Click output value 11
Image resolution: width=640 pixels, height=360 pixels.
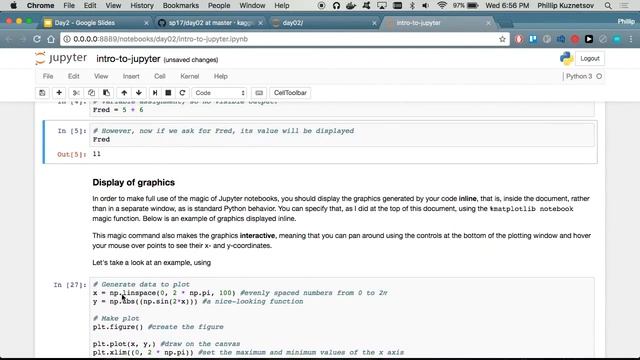pos(96,154)
